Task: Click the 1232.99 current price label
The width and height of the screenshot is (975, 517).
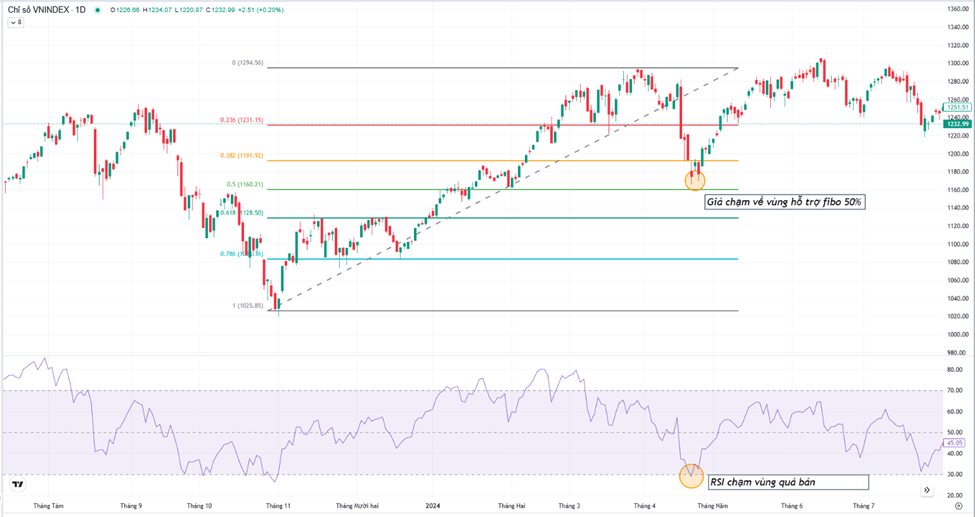Action: pyautogui.click(x=958, y=123)
